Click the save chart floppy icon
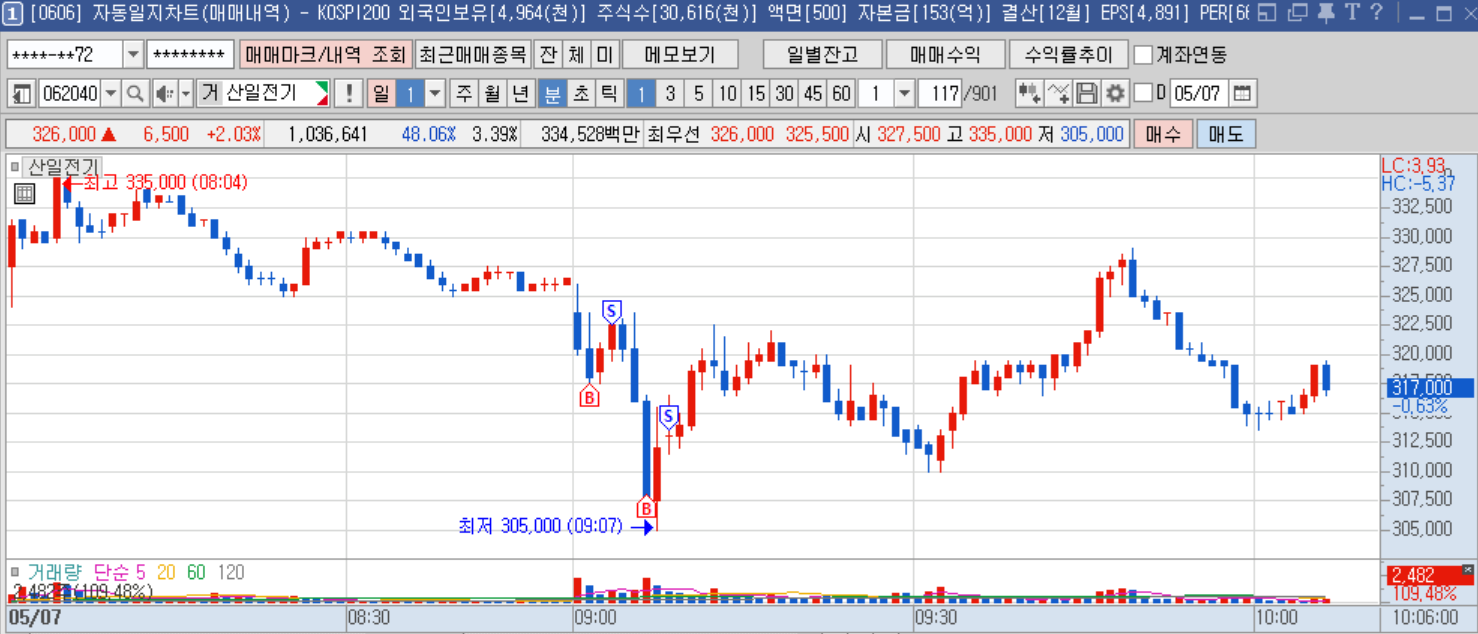The width and height of the screenshot is (1478, 634). (1087, 94)
